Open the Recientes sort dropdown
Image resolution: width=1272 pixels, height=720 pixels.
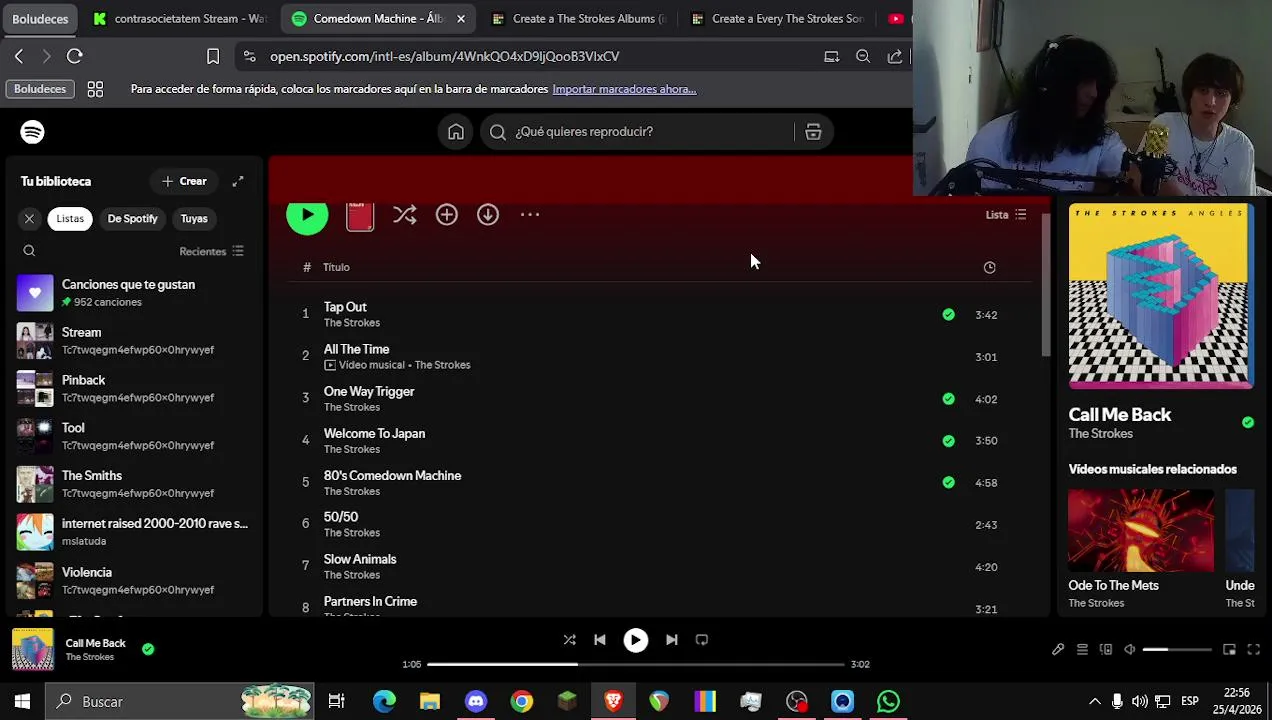[211, 252]
